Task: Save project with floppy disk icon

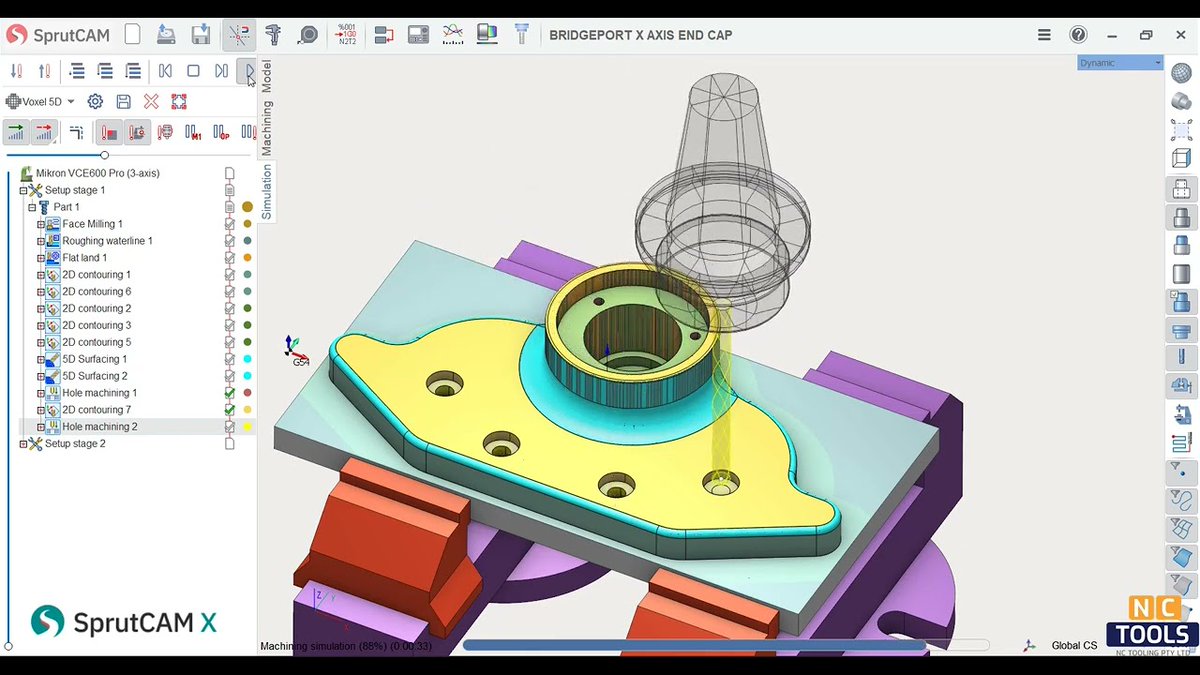Action: tap(201, 35)
